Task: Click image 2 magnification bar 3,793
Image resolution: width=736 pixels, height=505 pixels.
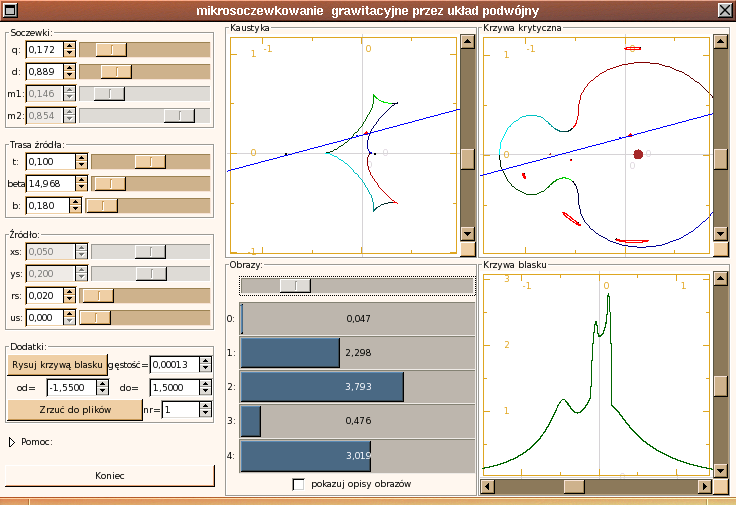Action: tap(358, 387)
